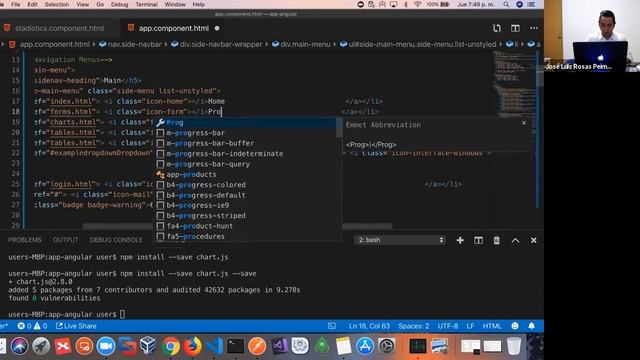Kill the terminal with trash icon
Screen dimensions: 640x360
click(496, 240)
